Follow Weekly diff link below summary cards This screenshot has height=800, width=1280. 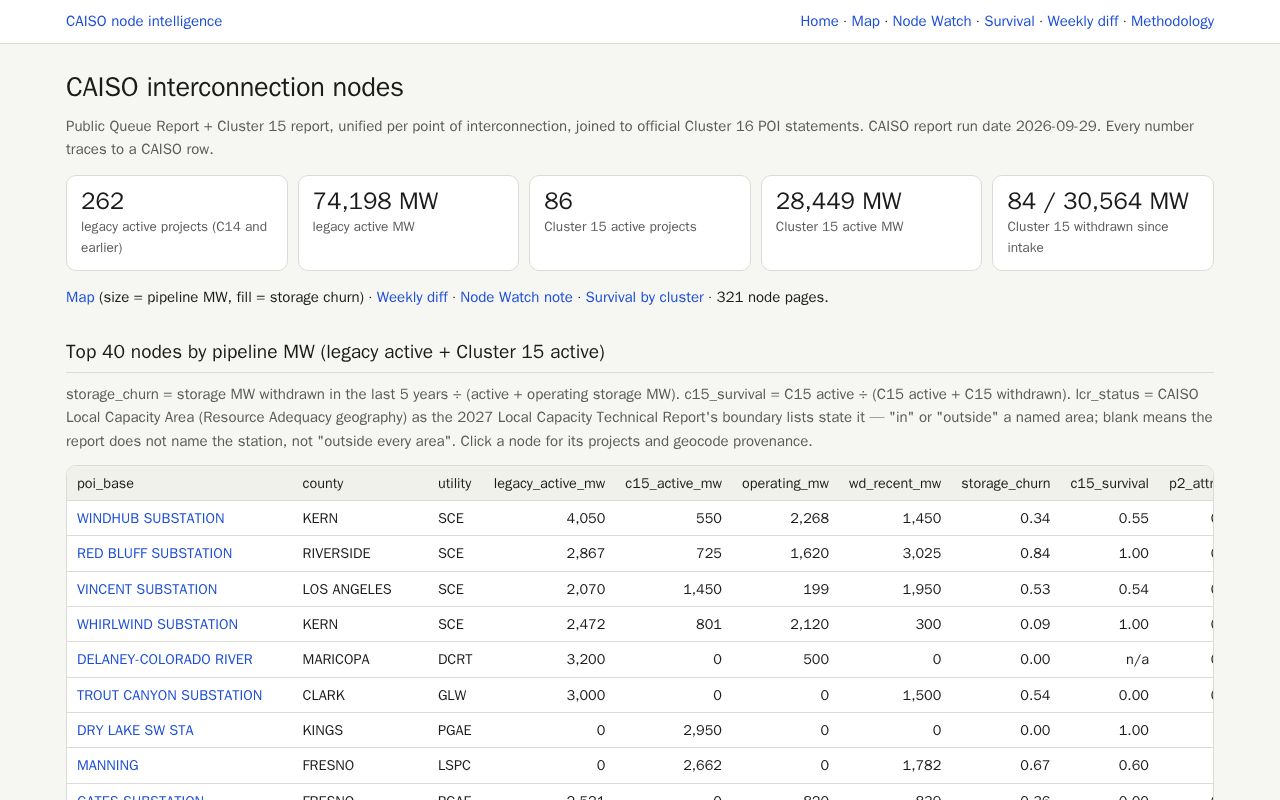[412, 297]
